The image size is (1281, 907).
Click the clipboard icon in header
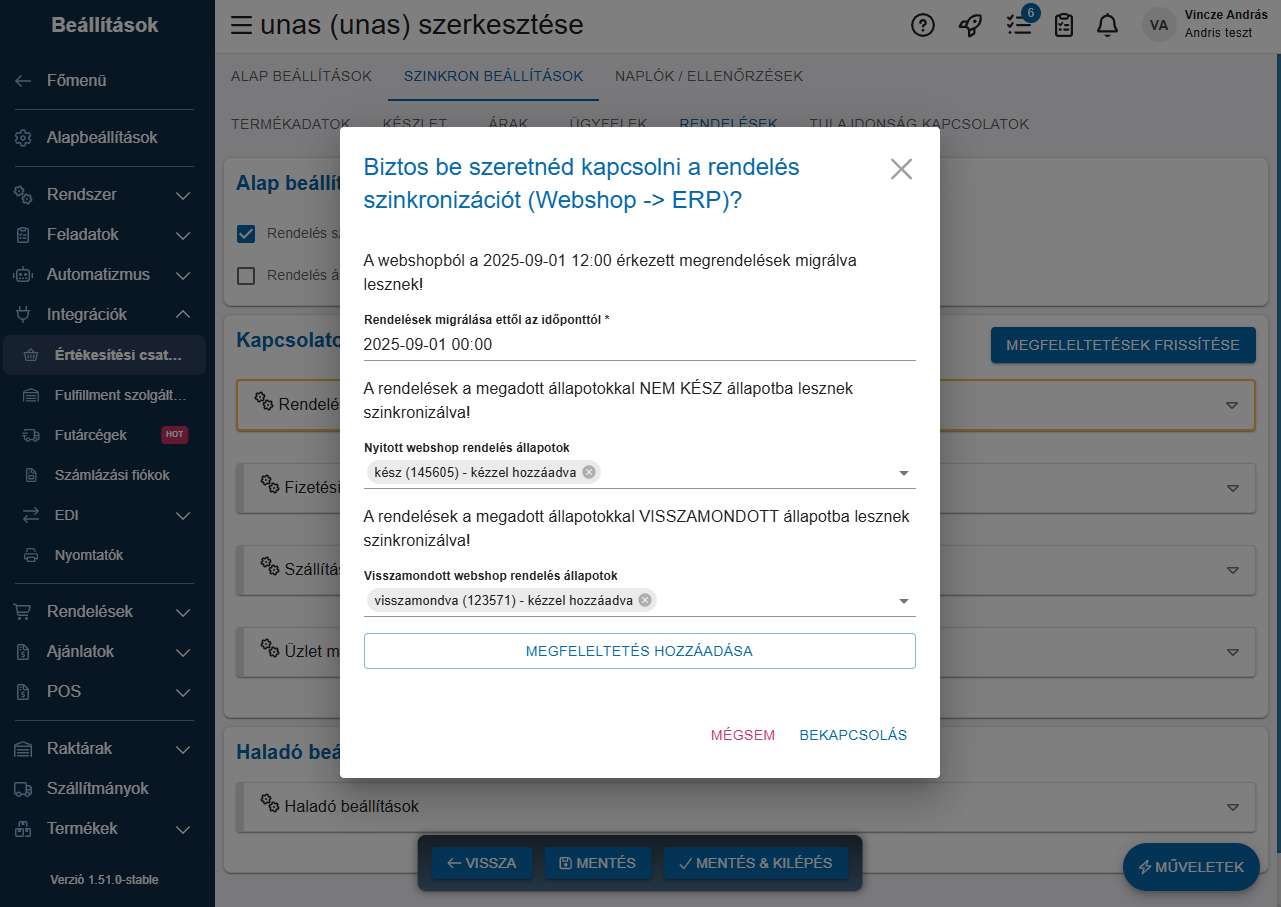(x=1064, y=26)
